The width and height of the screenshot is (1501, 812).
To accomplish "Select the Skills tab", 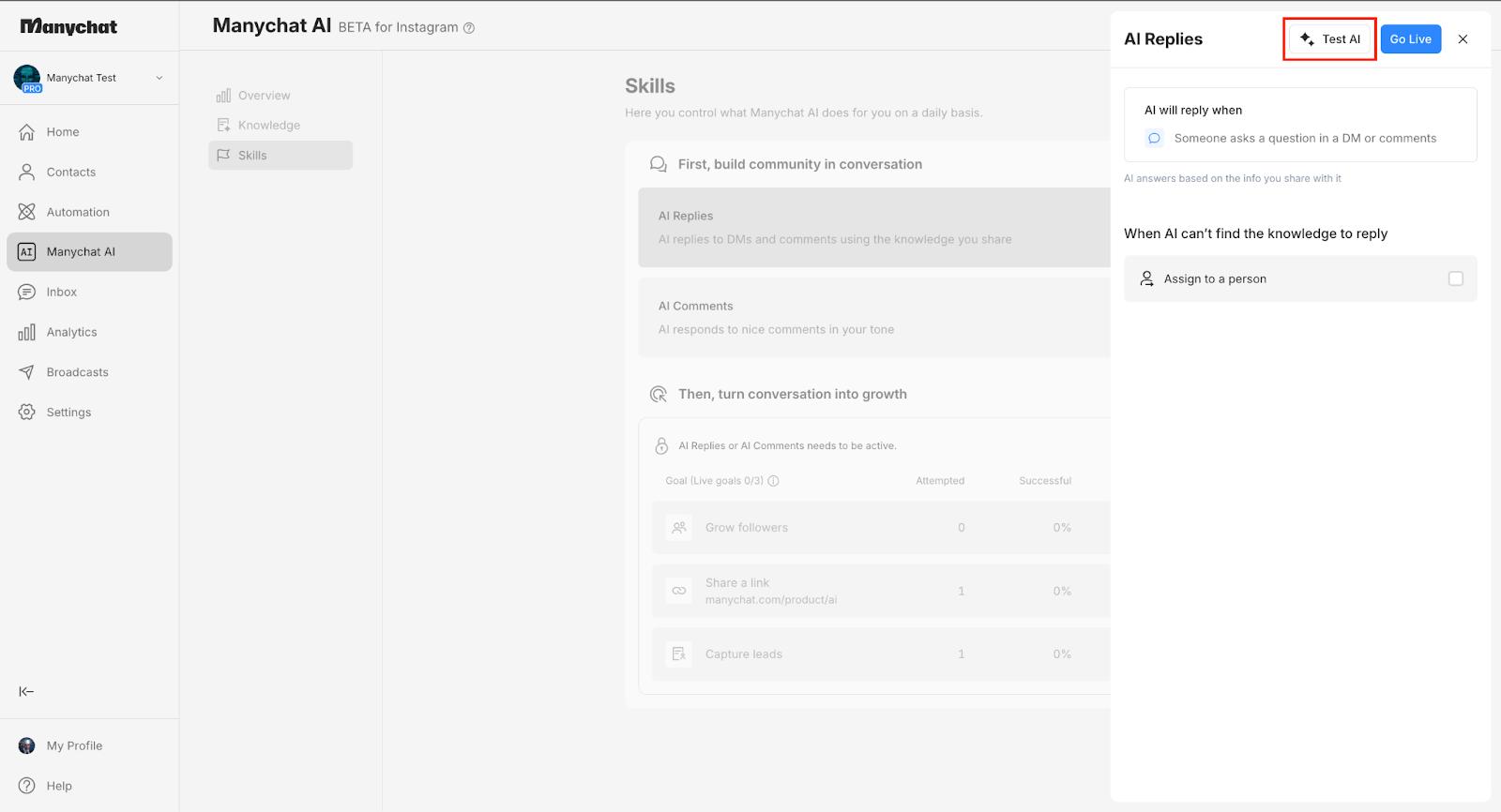I will tap(252, 156).
